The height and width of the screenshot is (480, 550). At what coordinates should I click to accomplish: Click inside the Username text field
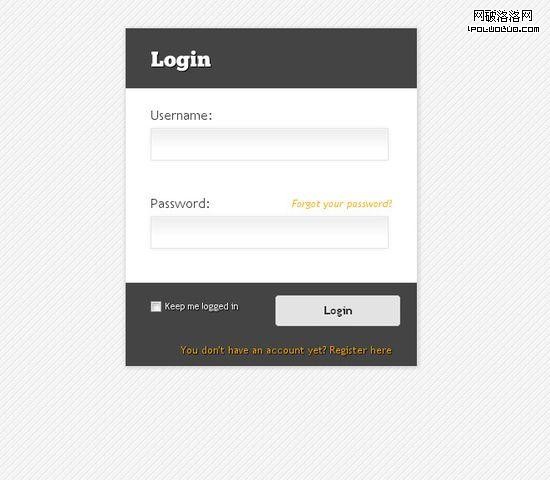(x=269, y=144)
